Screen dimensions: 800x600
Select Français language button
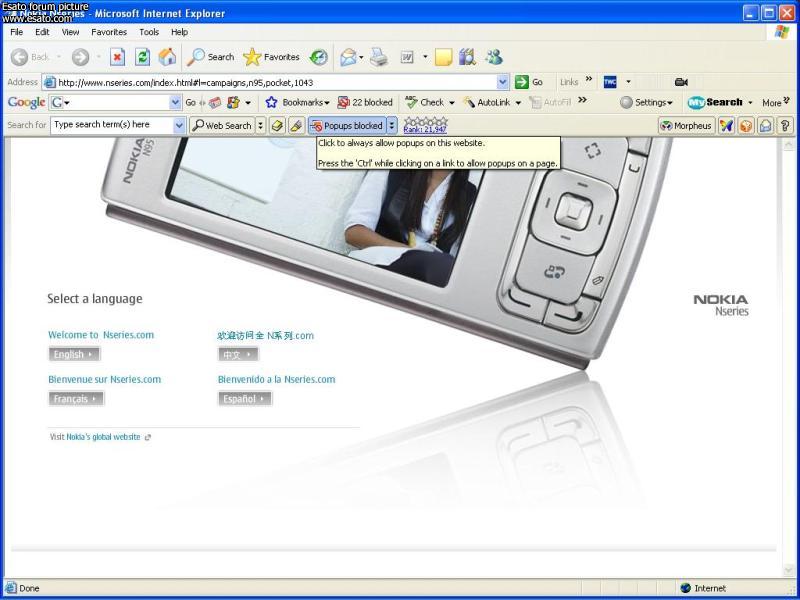point(77,398)
